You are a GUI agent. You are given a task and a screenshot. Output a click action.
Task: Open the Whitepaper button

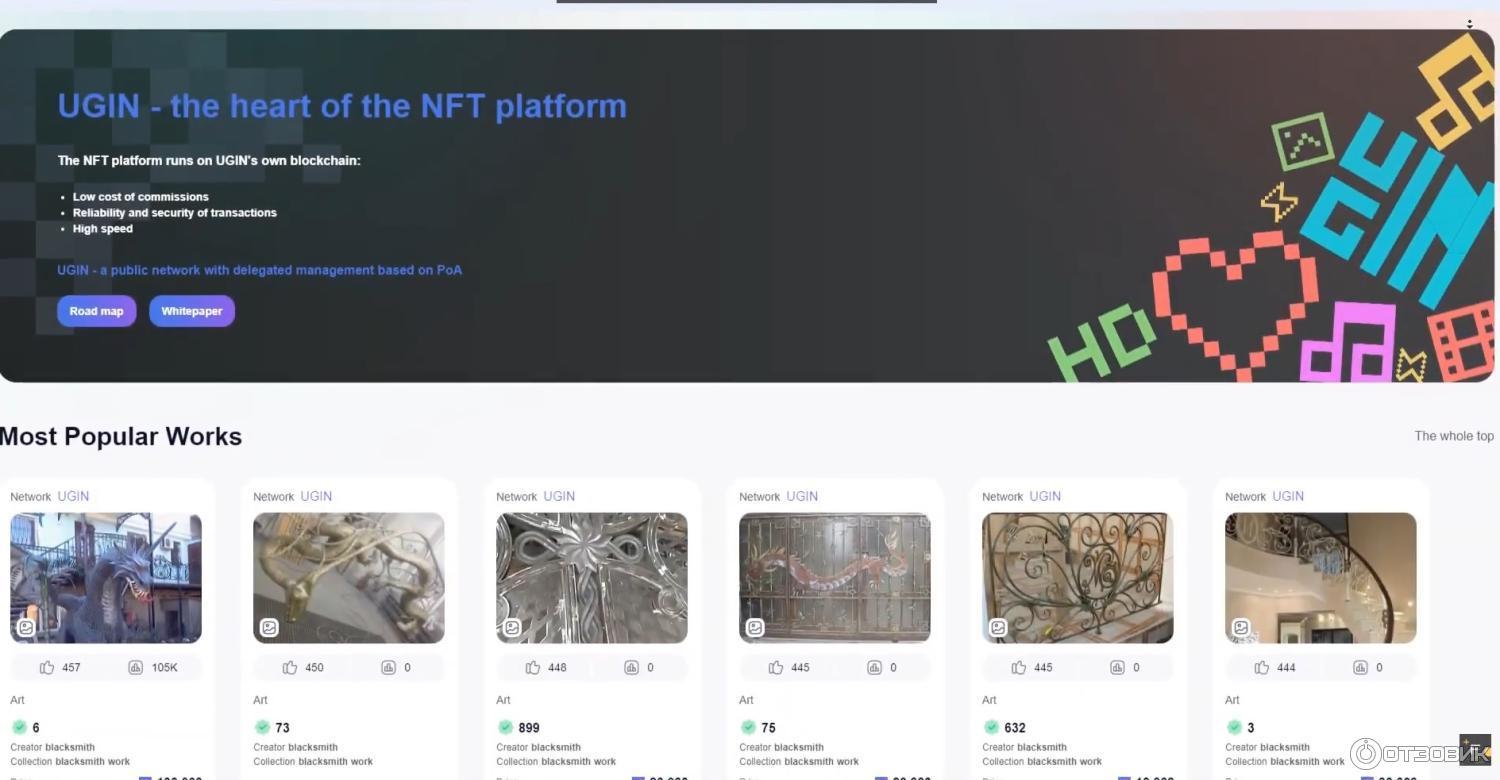pyautogui.click(x=192, y=311)
